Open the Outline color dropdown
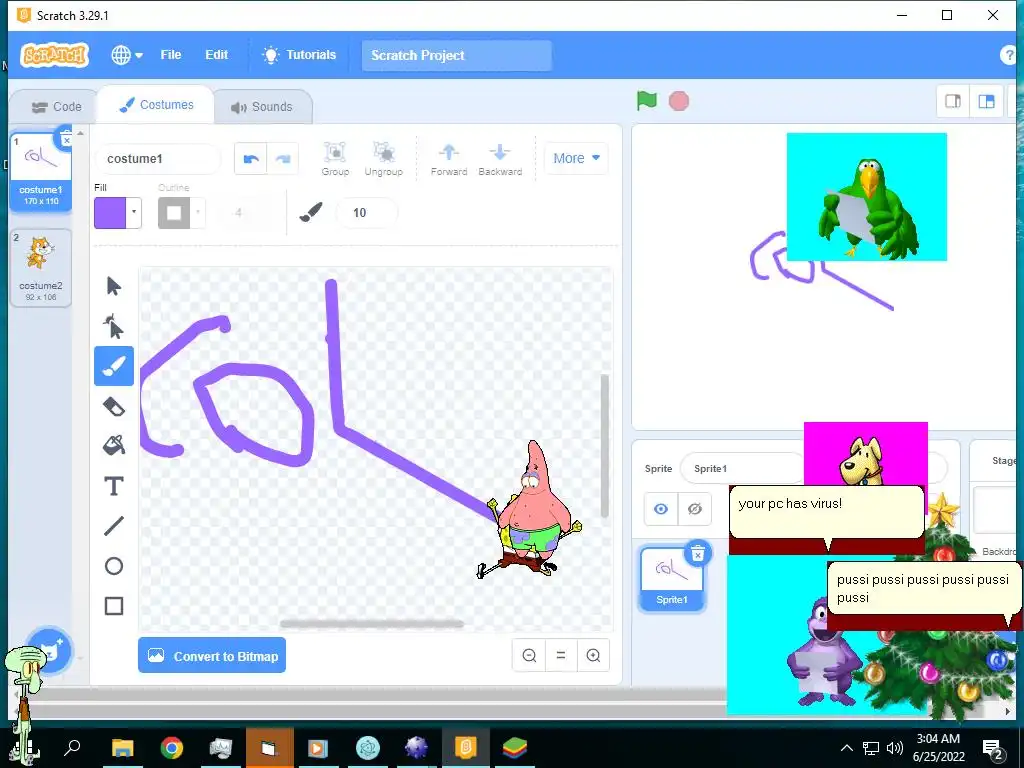The width and height of the screenshot is (1024, 768). click(x=197, y=212)
